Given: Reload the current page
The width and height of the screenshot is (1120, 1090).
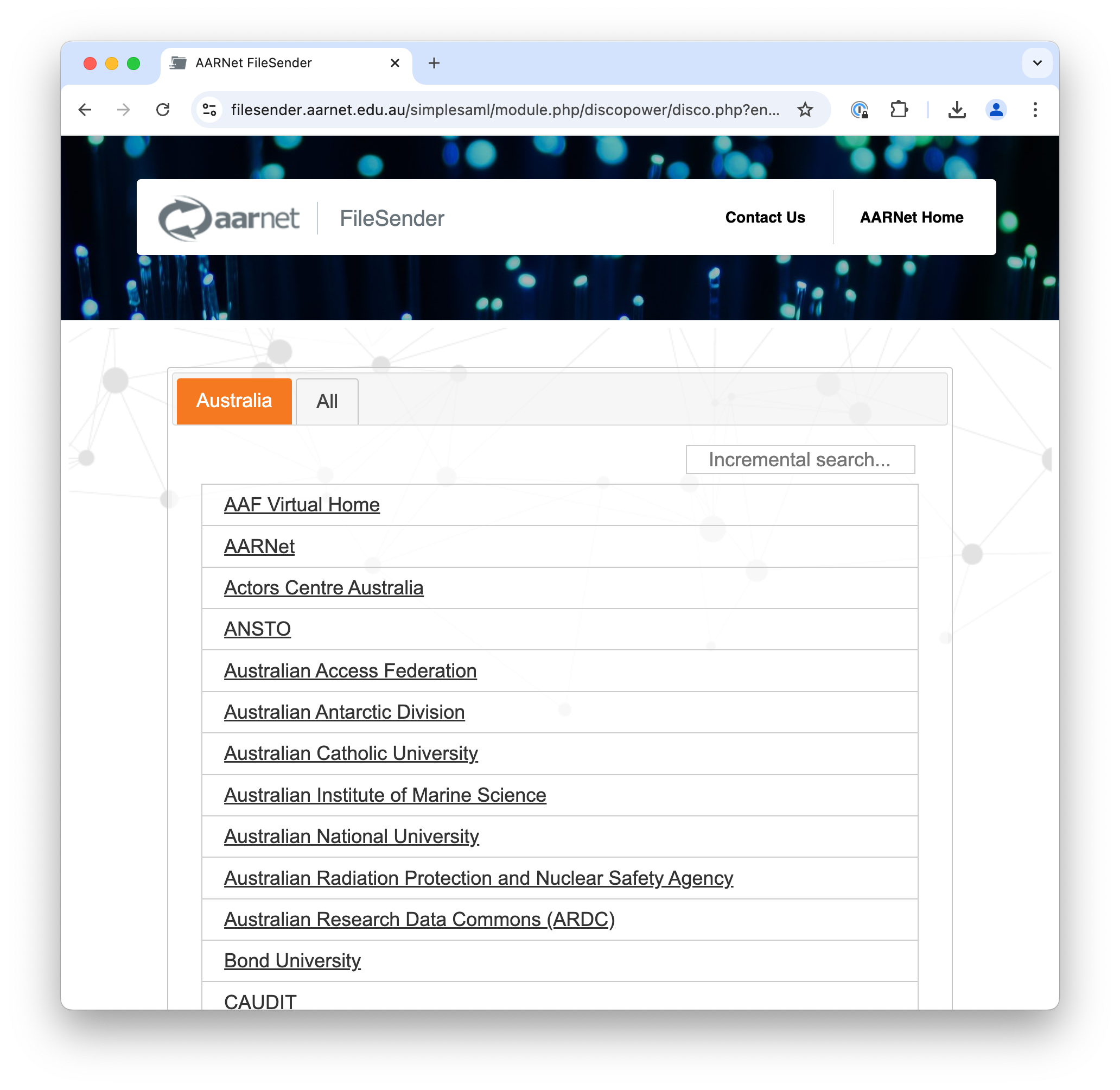Looking at the screenshot, I should 163,109.
